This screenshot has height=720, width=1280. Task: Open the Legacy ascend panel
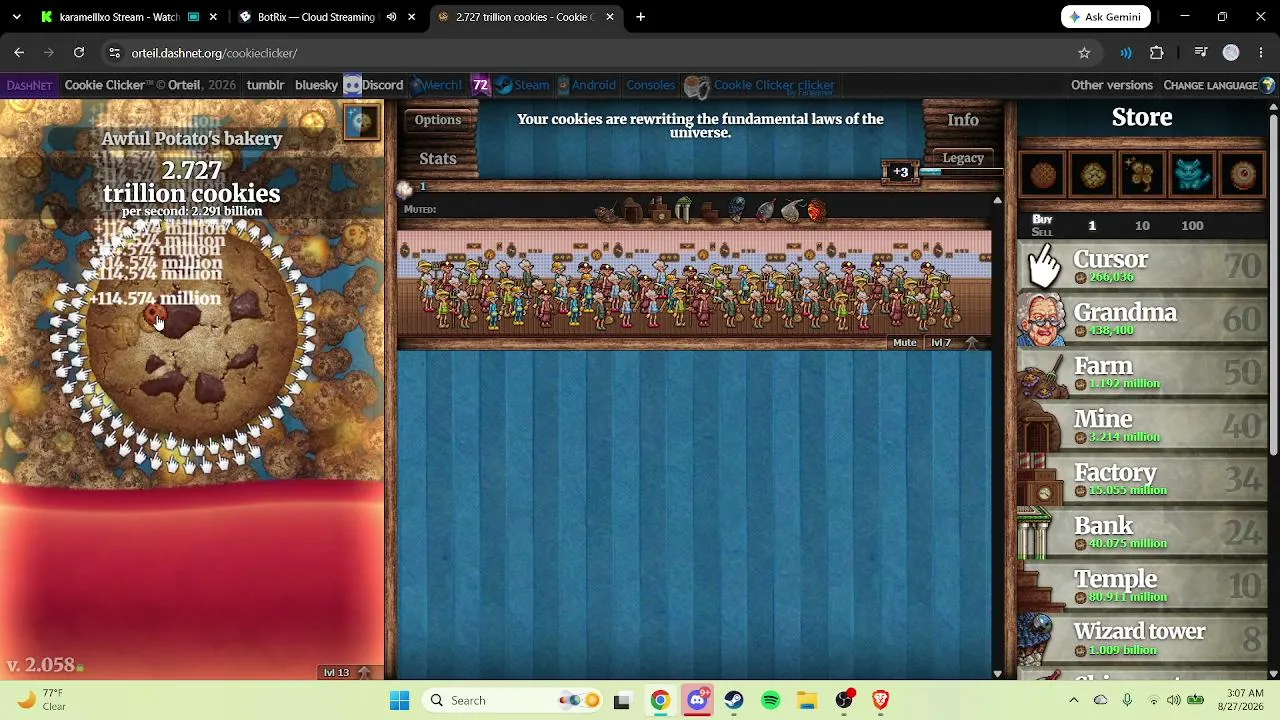tap(963, 158)
